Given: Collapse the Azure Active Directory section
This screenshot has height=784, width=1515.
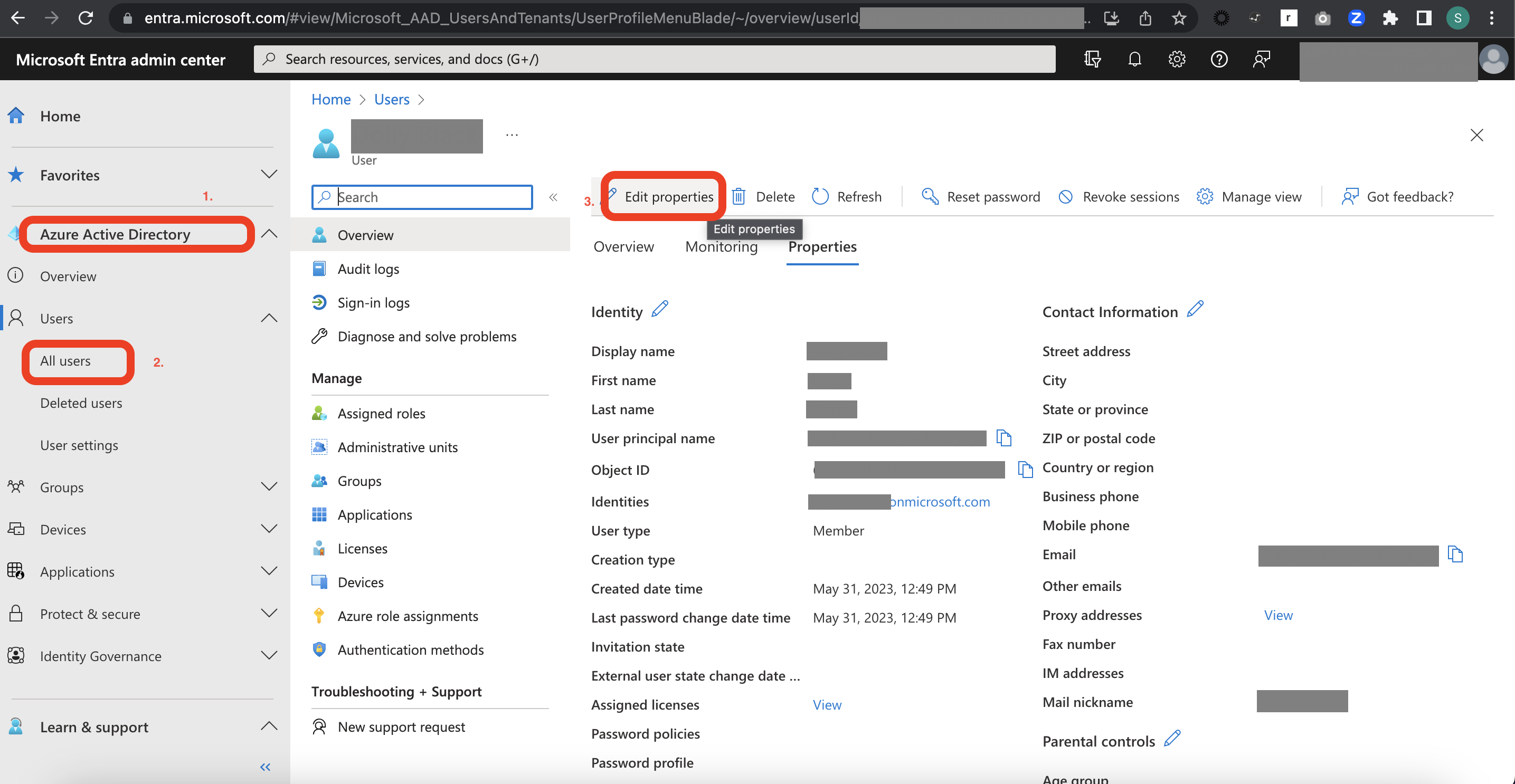Looking at the screenshot, I should (269, 233).
